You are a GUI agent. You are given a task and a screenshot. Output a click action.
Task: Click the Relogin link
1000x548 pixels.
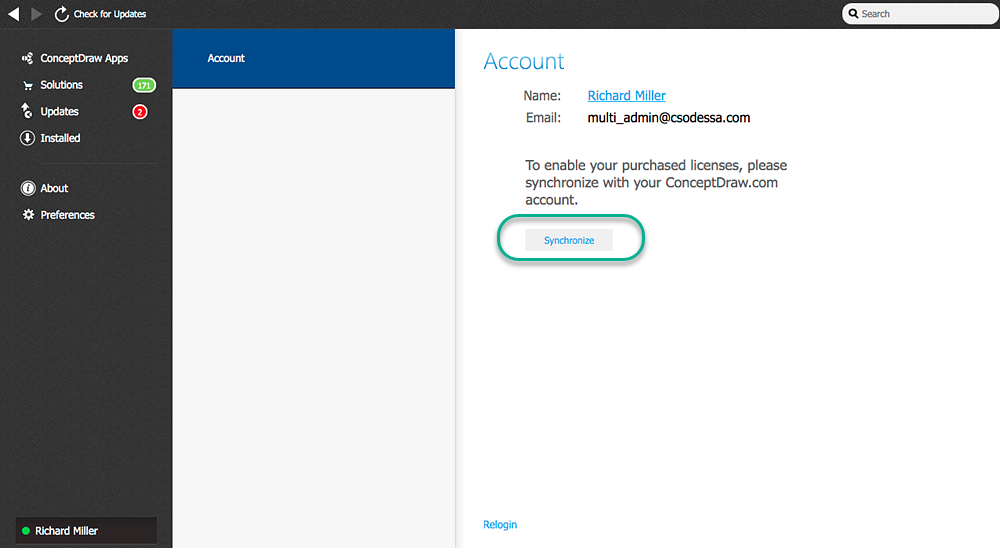coord(500,524)
